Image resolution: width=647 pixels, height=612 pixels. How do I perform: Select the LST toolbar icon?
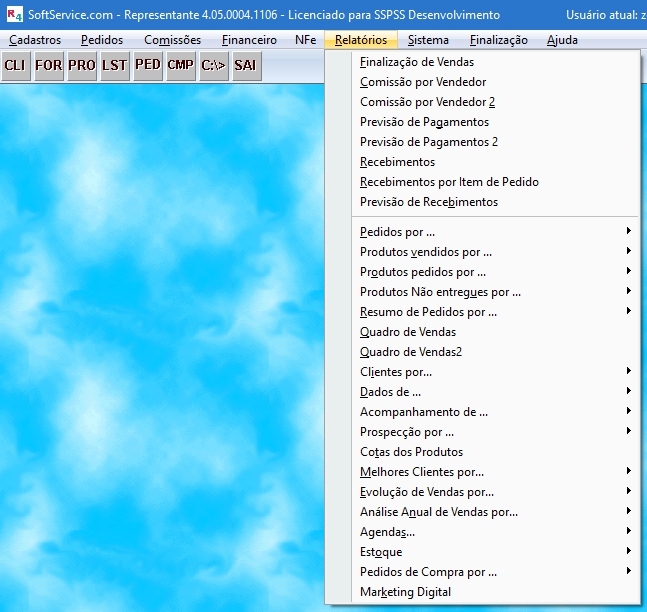(x=115, y=65)
